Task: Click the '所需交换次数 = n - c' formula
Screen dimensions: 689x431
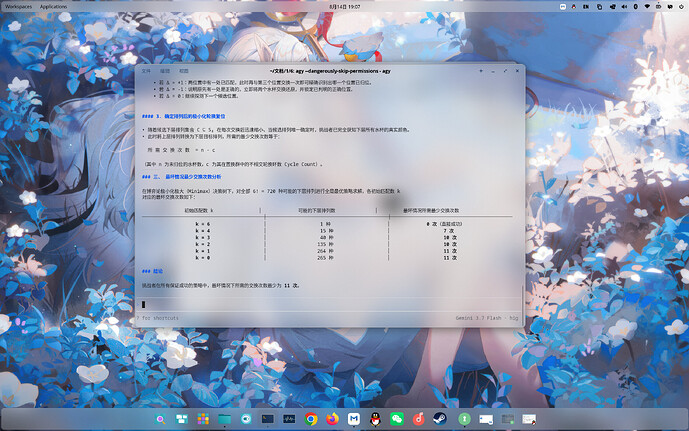Action: pyautogui.click(x=181, y=150)
